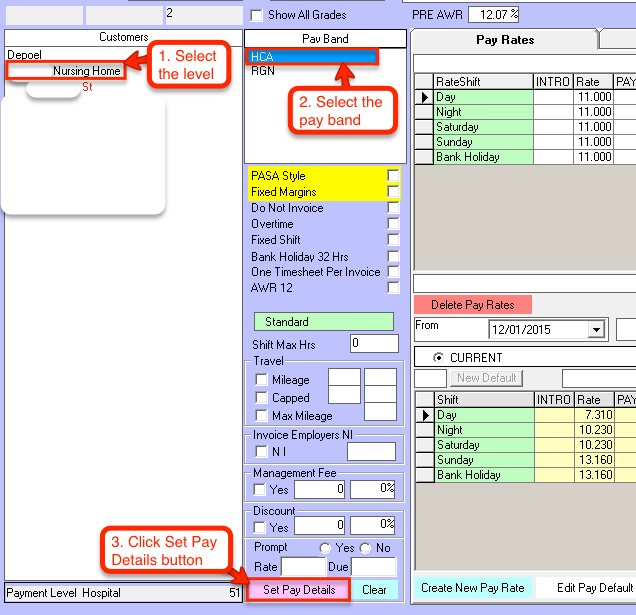
Task: Tick the Fixed Margins checkbox
Action: pyautogui.click(x=393, y=192)
